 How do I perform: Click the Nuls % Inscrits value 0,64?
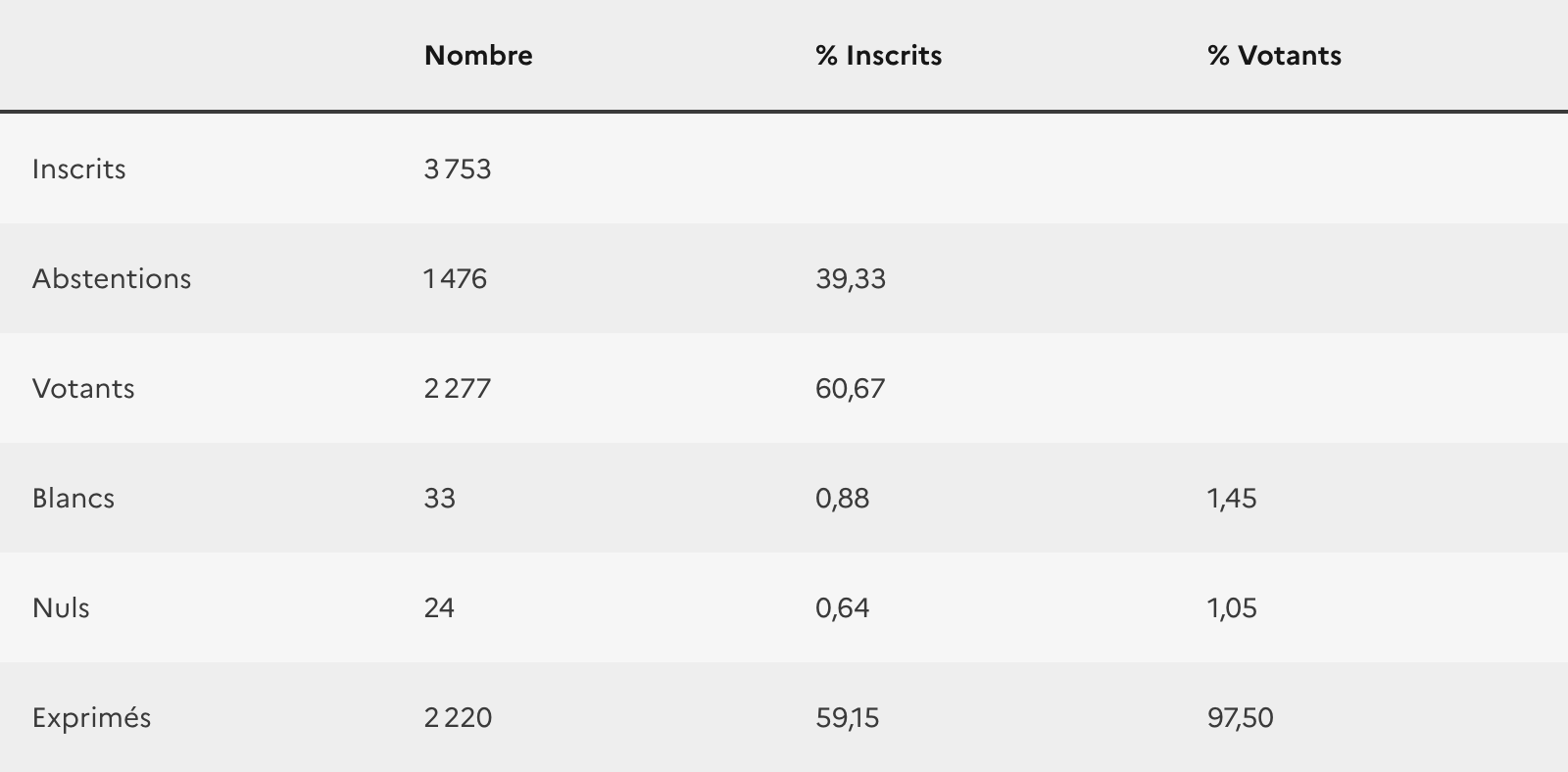pyautogui.click(x=843, y=608)
